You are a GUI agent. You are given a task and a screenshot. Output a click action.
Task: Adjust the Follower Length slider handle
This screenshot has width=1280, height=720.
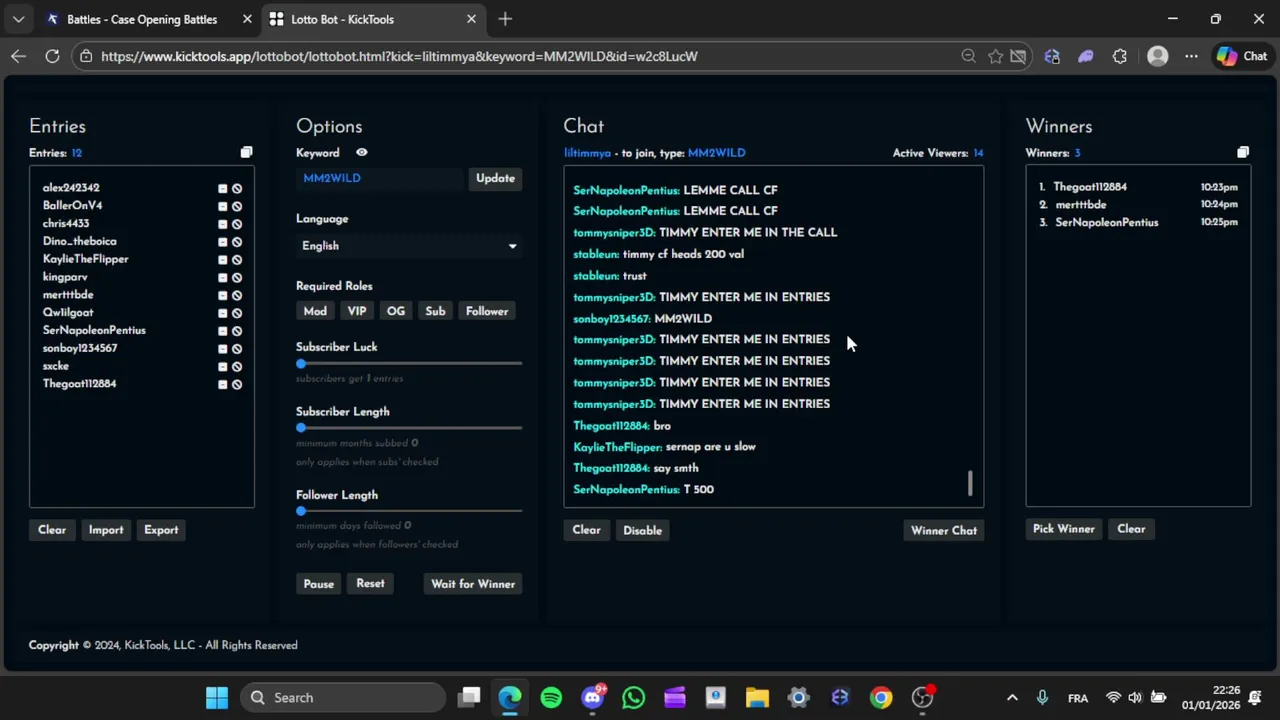click(301, 511)
